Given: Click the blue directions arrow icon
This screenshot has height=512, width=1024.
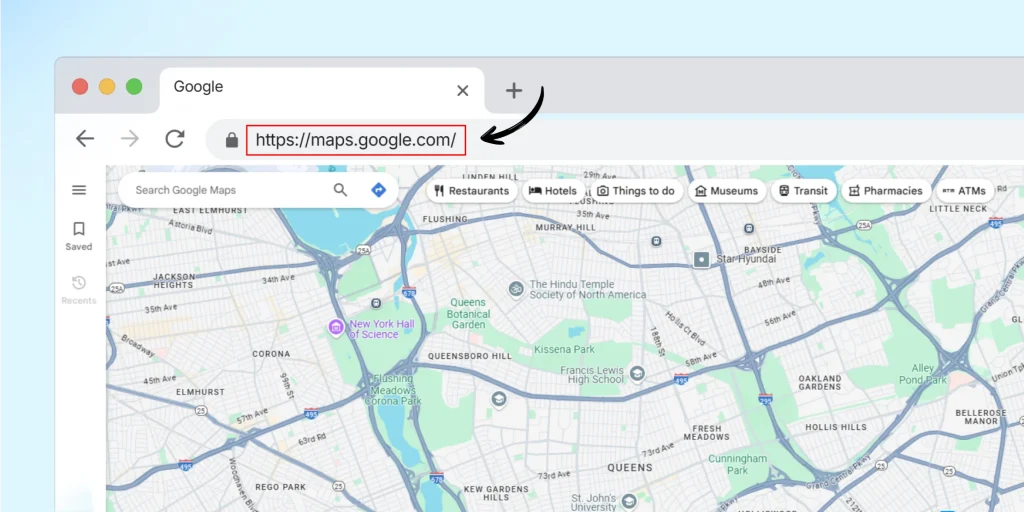Looking at the screenshot, I should coord(378,190).
